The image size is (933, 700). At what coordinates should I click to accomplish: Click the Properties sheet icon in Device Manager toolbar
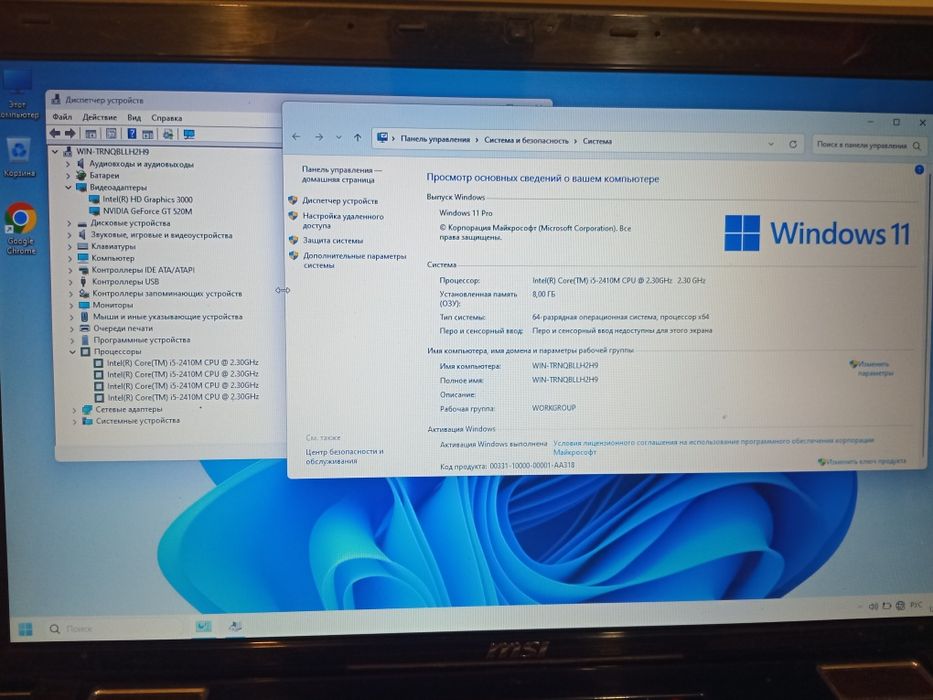pos(111,134)
